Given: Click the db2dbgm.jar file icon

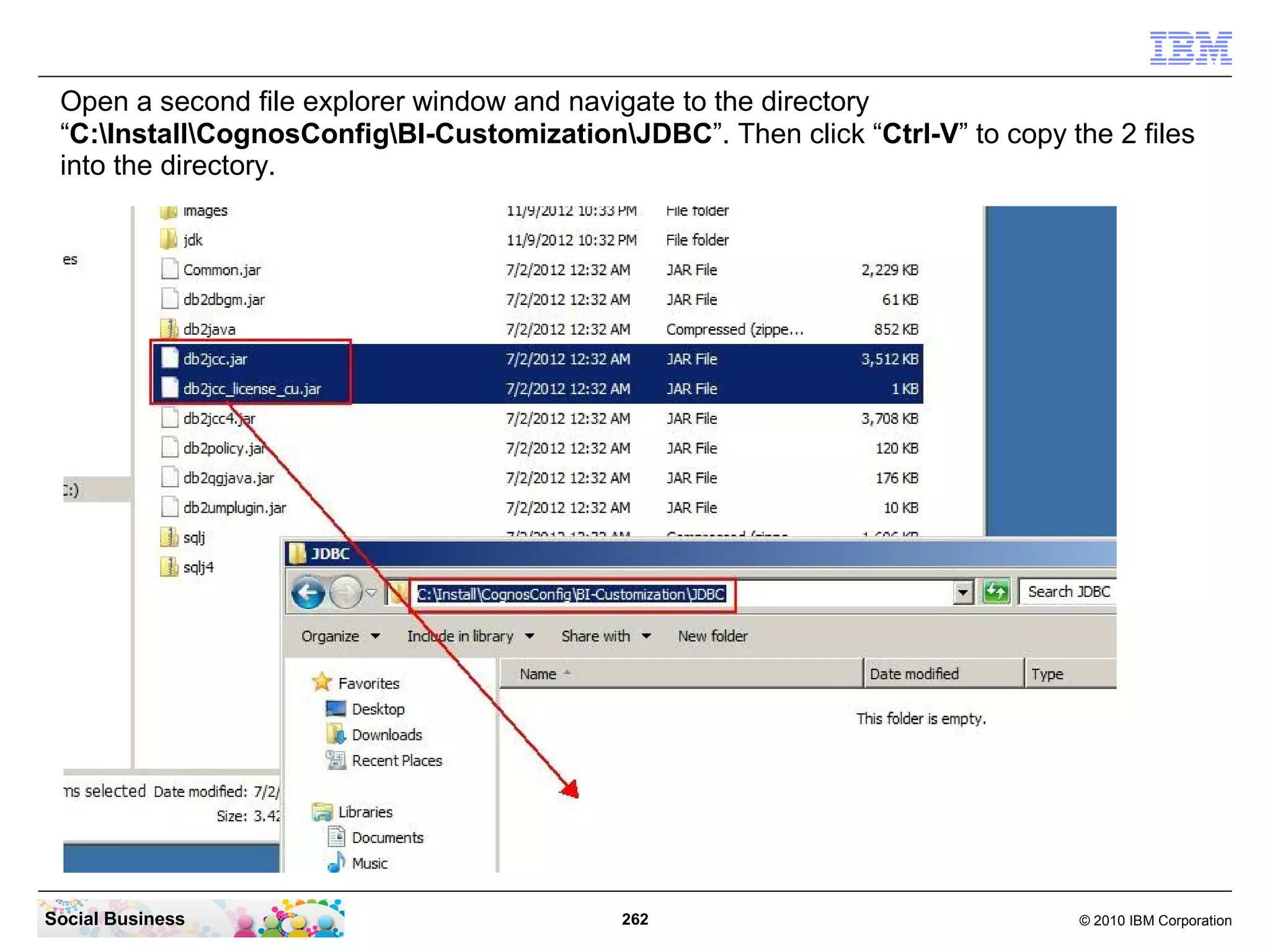Looking at the screenshot, I should pos(169,299).
